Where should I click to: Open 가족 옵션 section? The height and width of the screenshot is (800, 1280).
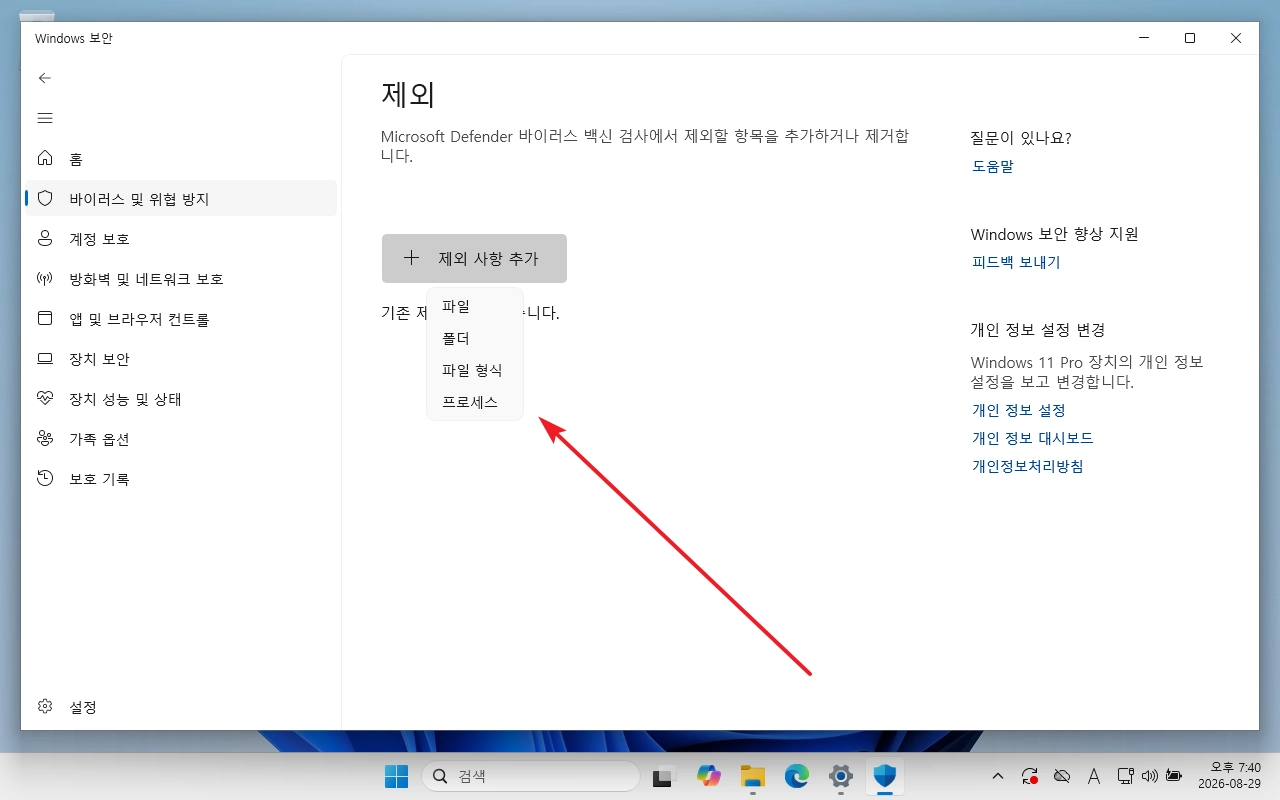[181, 438]
